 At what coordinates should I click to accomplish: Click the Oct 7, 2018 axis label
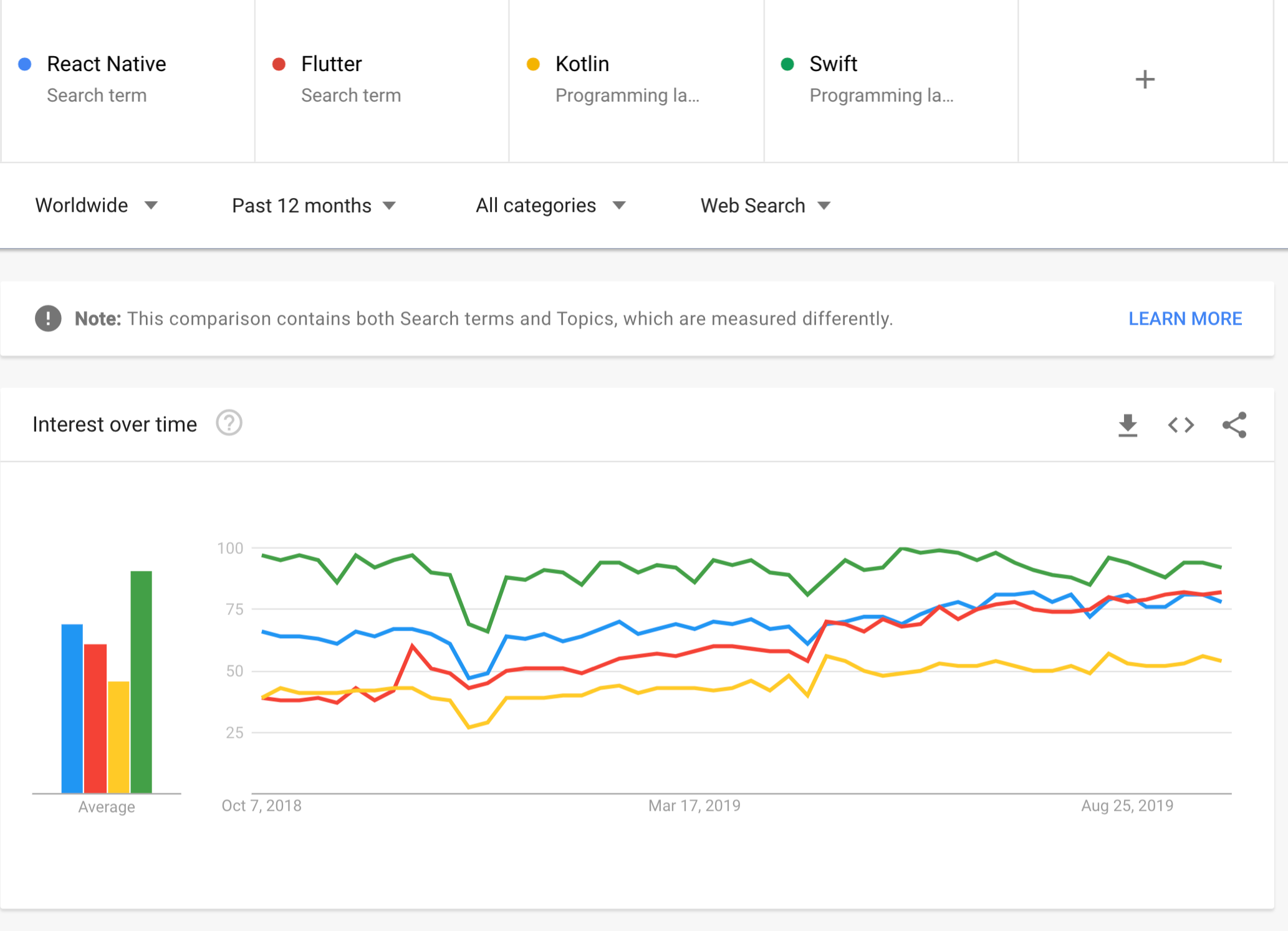[261, 806]
